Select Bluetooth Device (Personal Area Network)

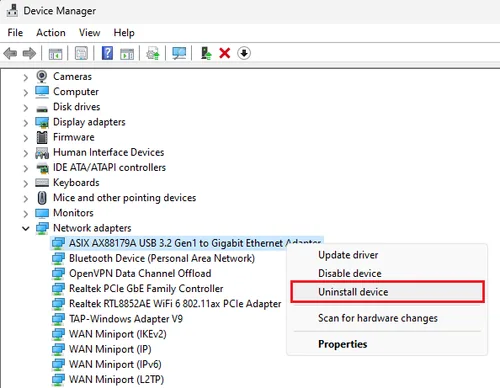162,258
